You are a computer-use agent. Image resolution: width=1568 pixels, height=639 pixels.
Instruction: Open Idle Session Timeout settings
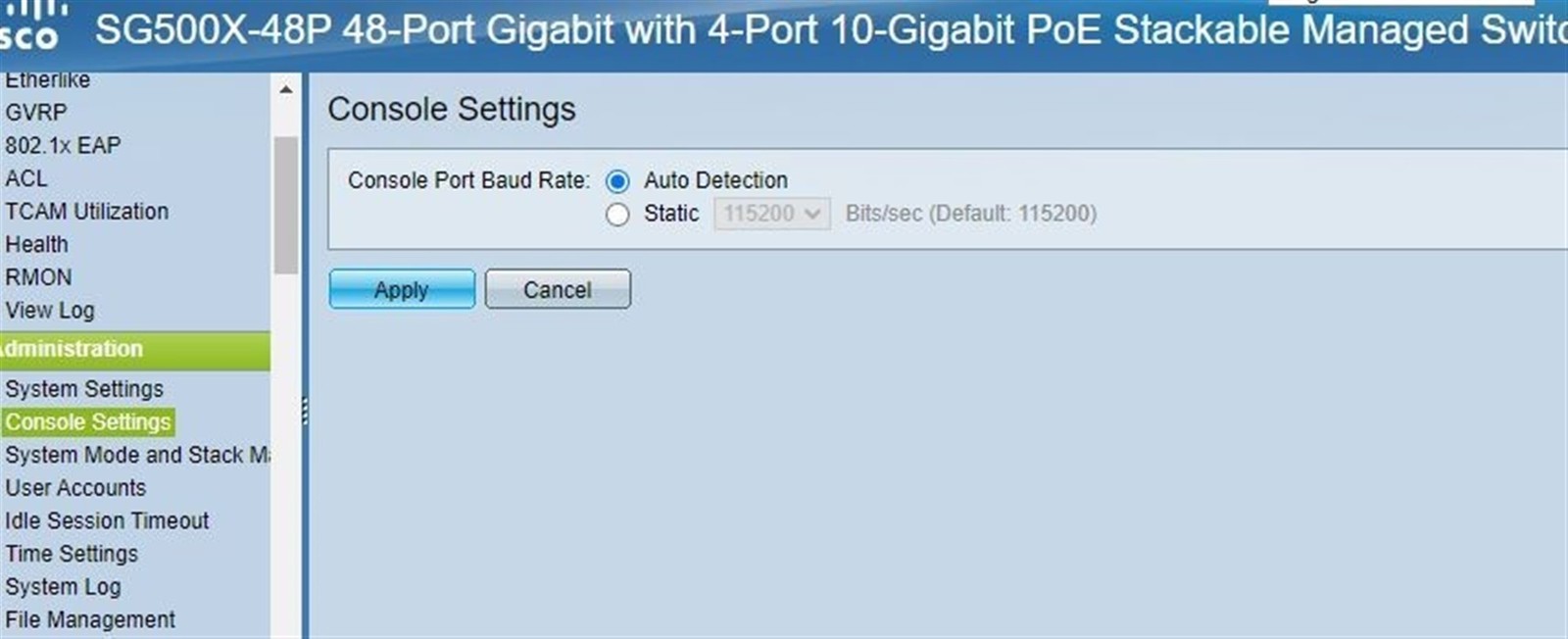[107, 520]
